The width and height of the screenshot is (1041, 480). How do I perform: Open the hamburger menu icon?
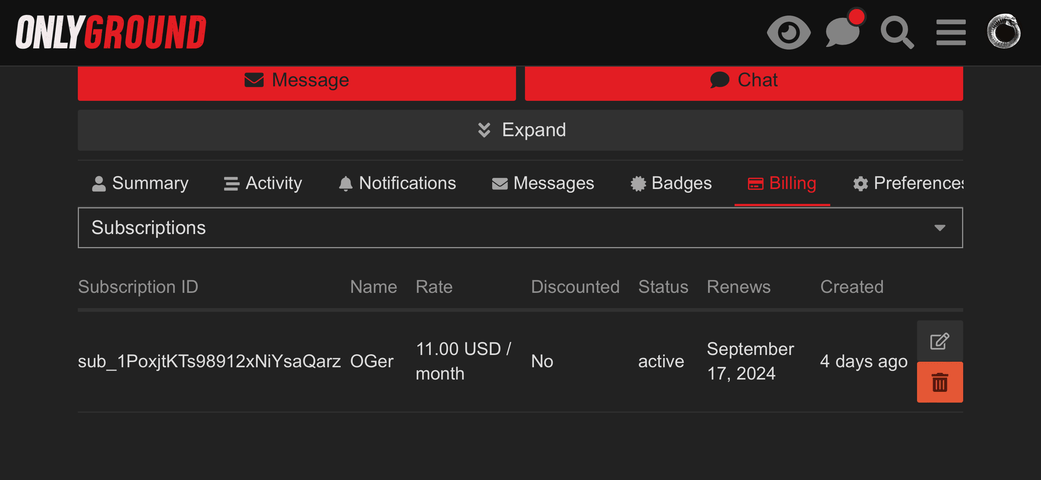(951, 33)
